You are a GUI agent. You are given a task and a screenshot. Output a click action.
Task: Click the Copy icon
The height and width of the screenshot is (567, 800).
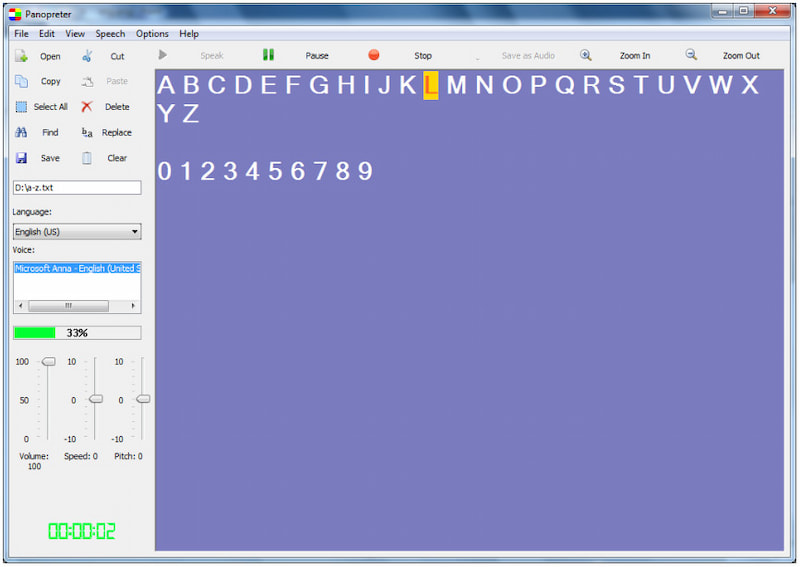coord(21,81)
